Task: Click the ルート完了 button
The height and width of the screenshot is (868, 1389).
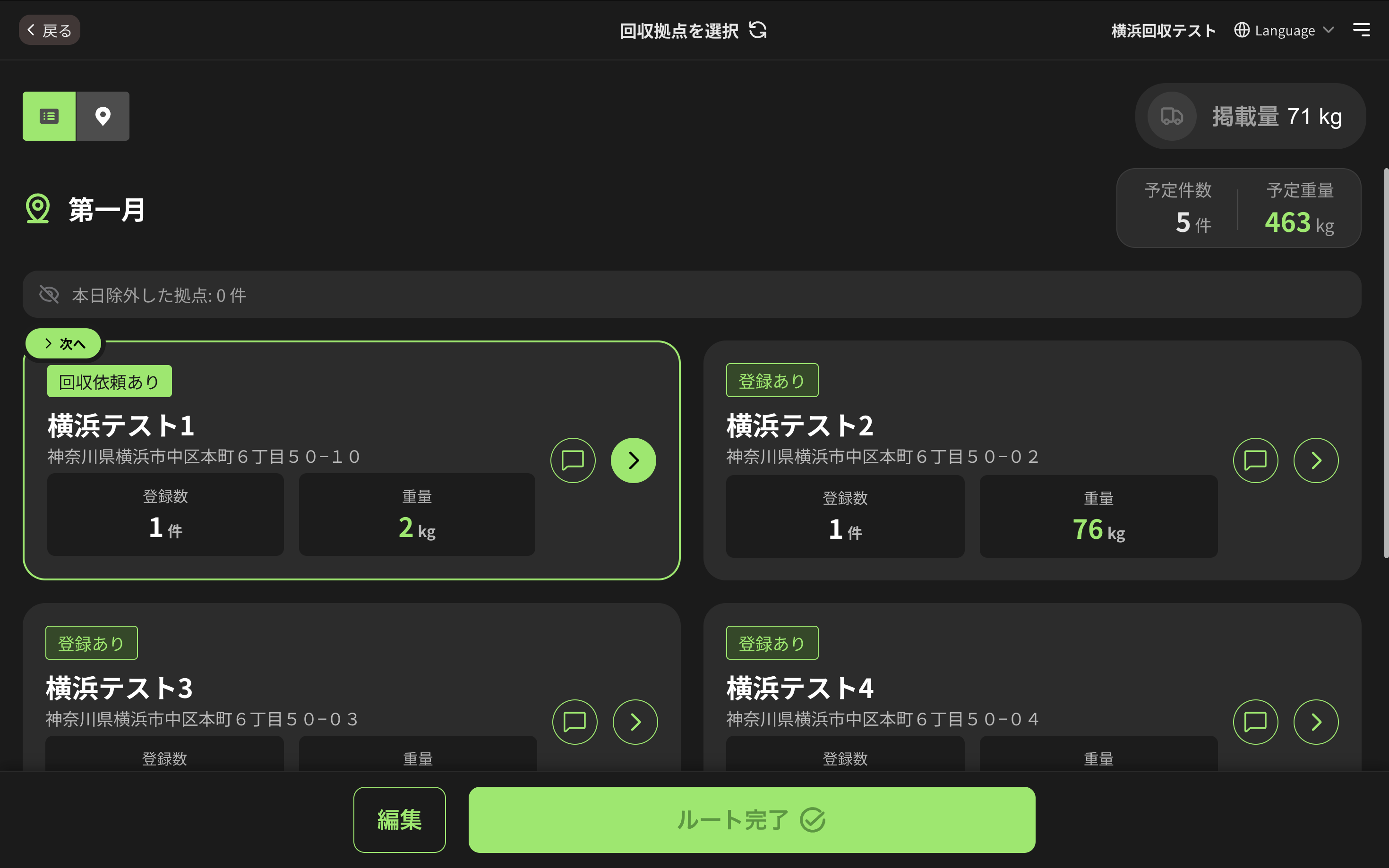Action: (x=752, y=820)
